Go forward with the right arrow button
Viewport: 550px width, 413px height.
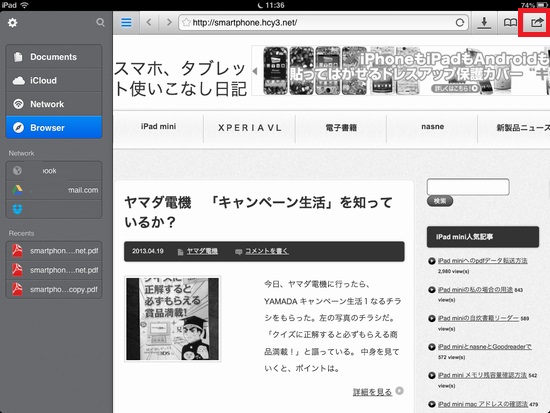point(169,22)
